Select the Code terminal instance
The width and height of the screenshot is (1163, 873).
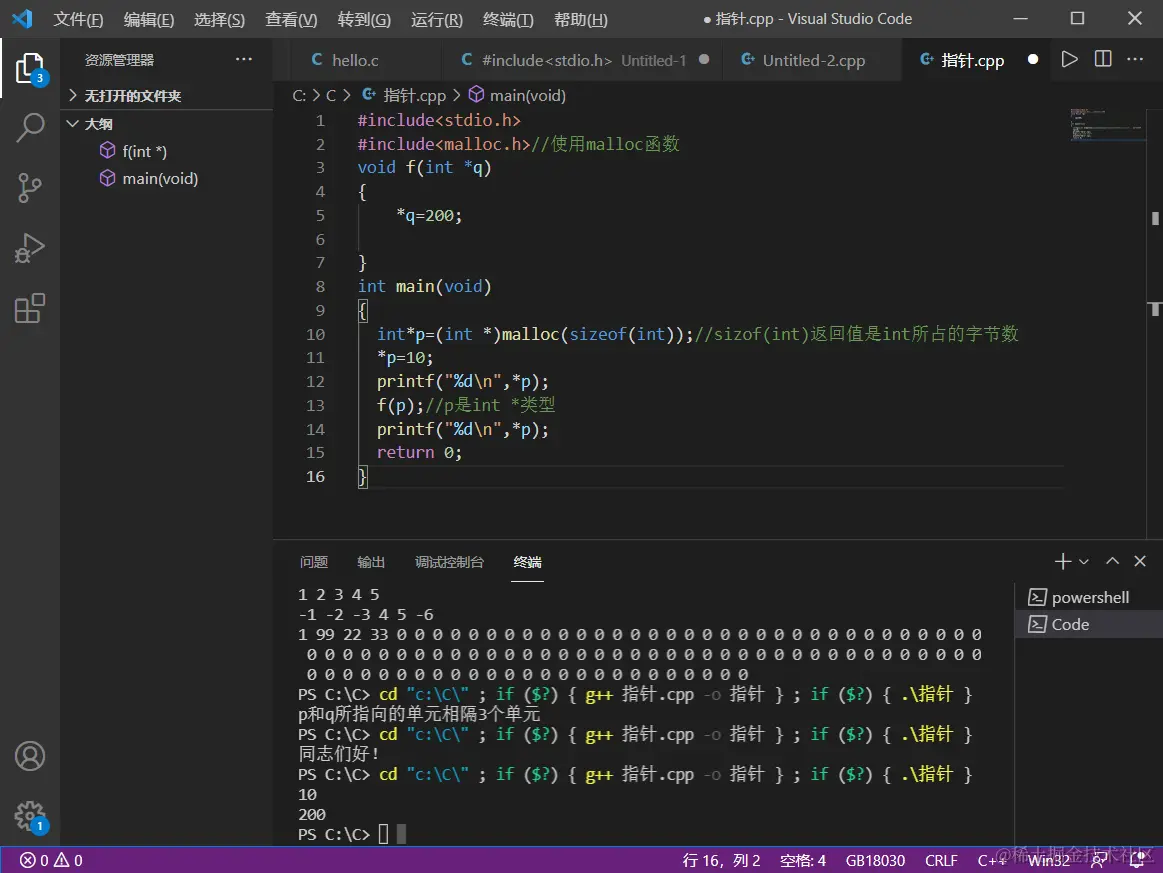1088,625
